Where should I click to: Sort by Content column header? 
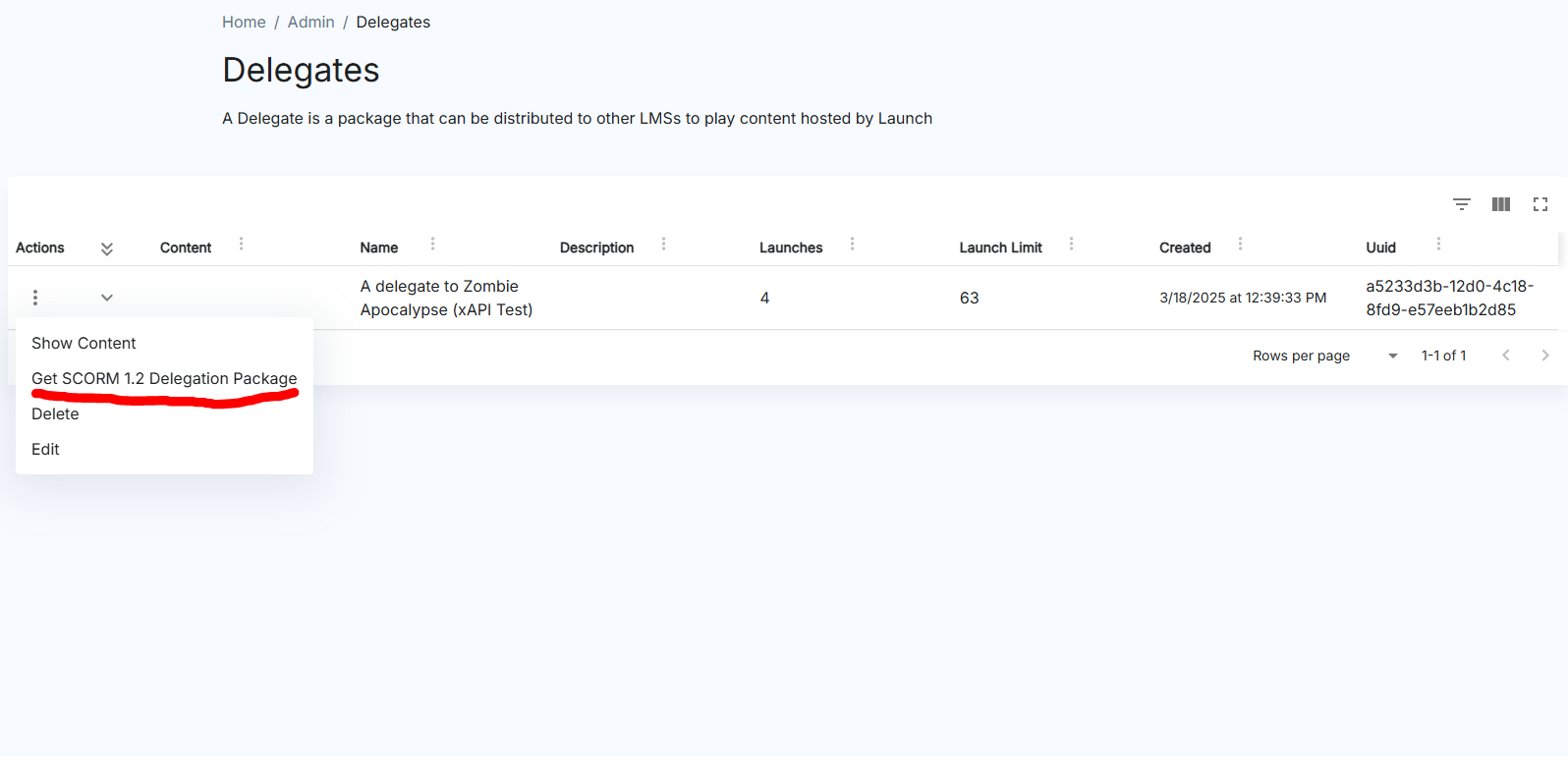(186, 247)
